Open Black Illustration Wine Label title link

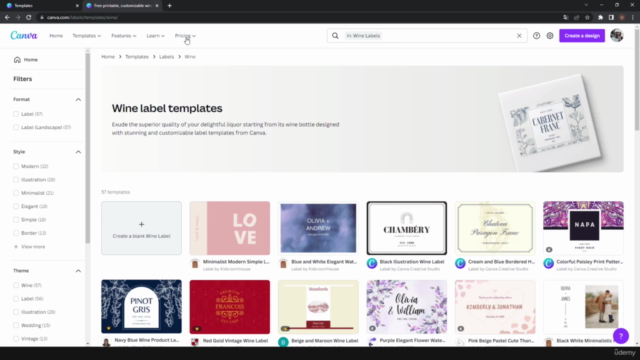[411, 262]
